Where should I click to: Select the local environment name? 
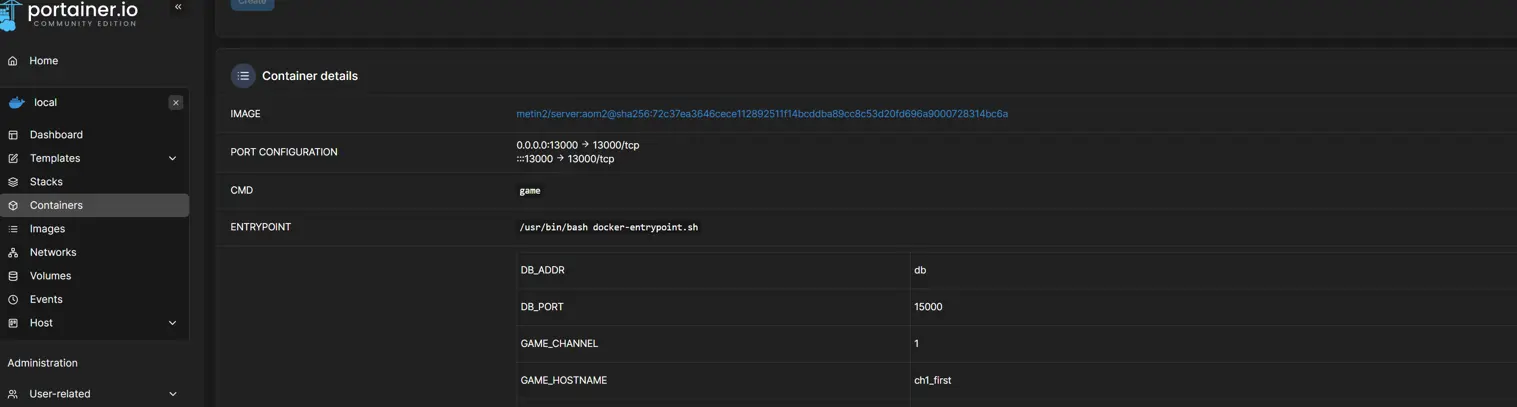(45, 103)
